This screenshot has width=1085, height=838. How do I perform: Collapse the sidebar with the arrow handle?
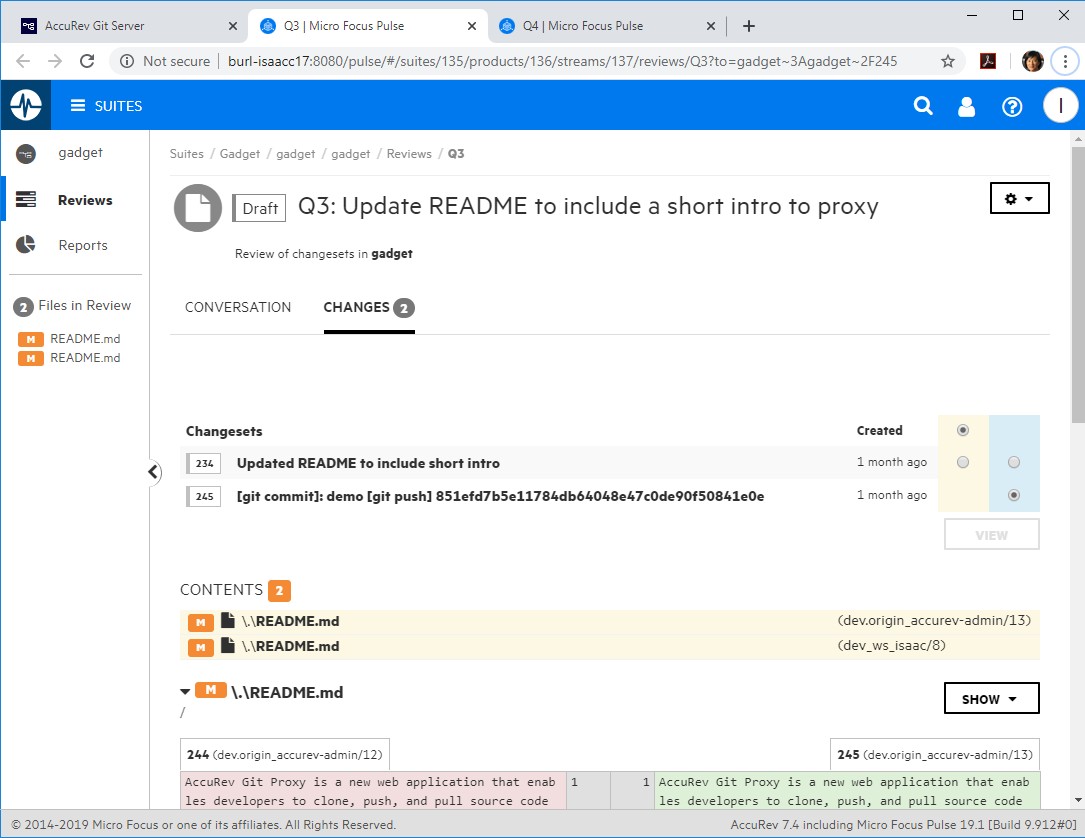[153, 472]
